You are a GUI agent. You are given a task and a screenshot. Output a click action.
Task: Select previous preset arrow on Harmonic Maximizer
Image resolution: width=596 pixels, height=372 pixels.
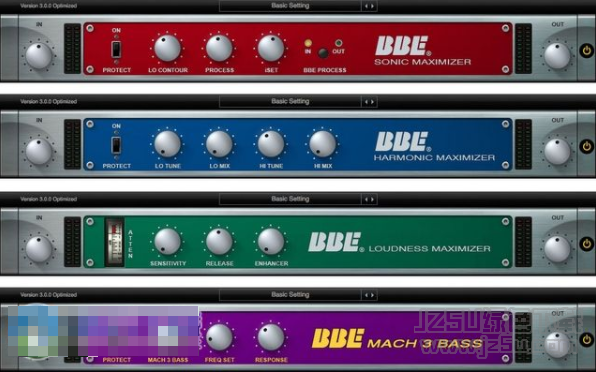366,102
